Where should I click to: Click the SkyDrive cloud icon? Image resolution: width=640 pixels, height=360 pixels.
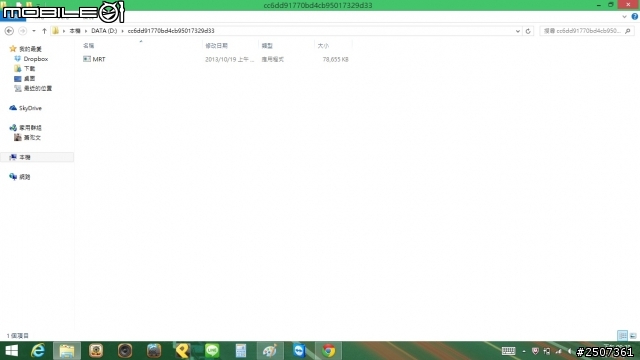(x=13, y=108)
